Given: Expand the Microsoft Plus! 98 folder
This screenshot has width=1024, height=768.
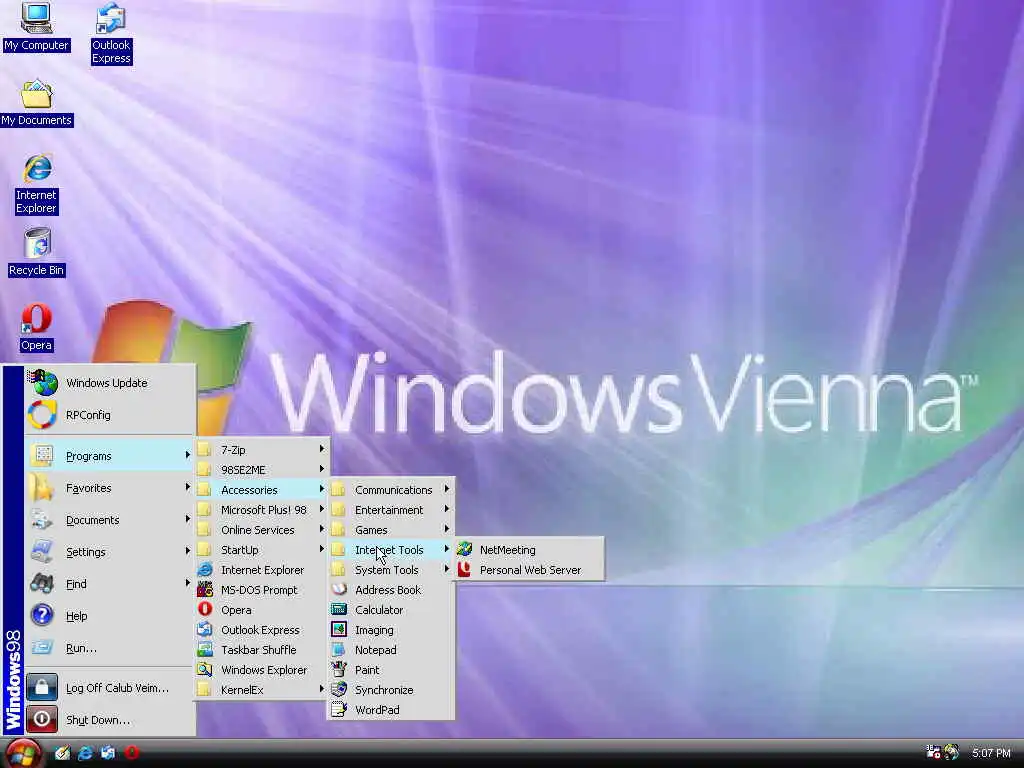Looking at the screenshot, I should (261, 509).
